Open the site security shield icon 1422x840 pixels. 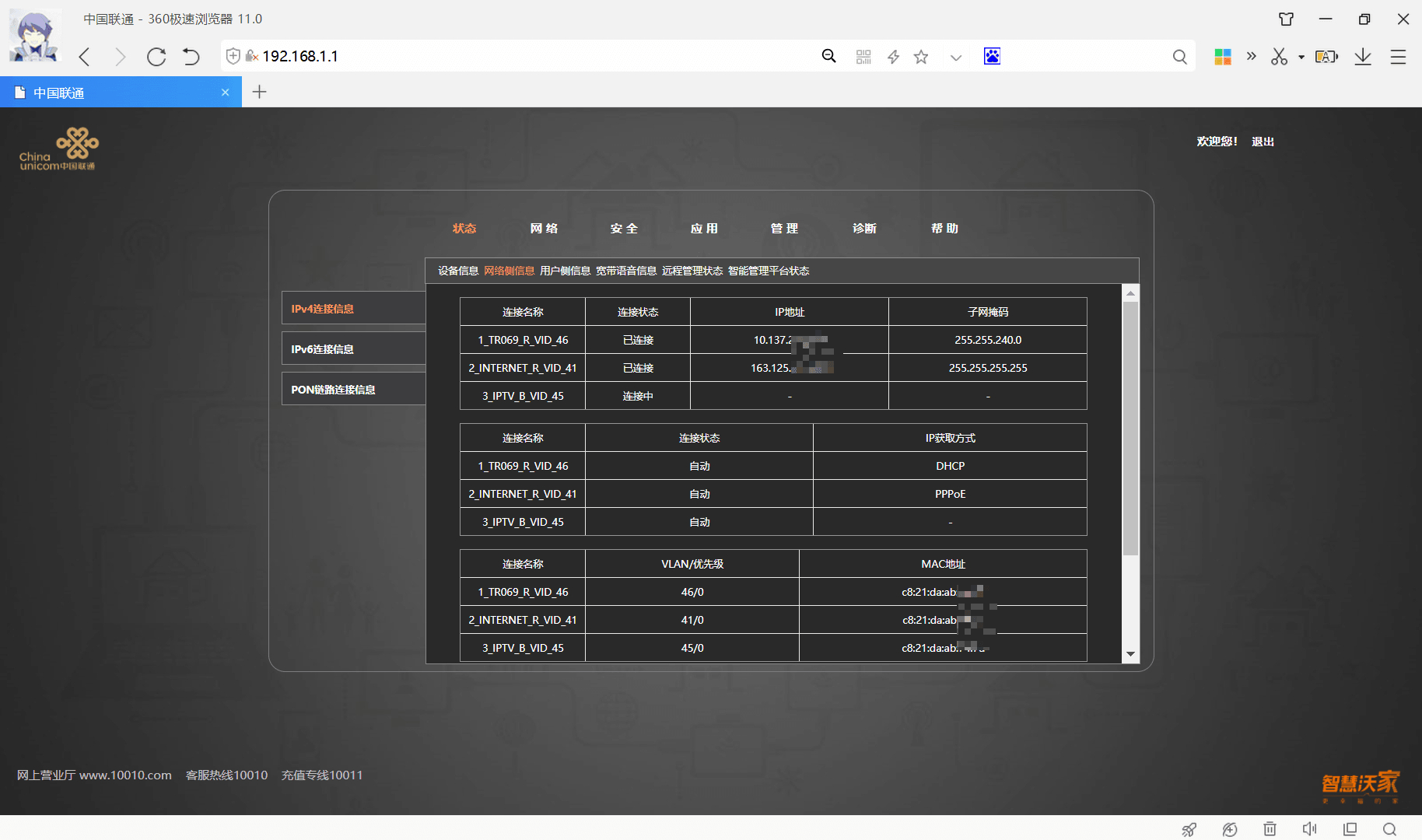[x=233, y=56]
